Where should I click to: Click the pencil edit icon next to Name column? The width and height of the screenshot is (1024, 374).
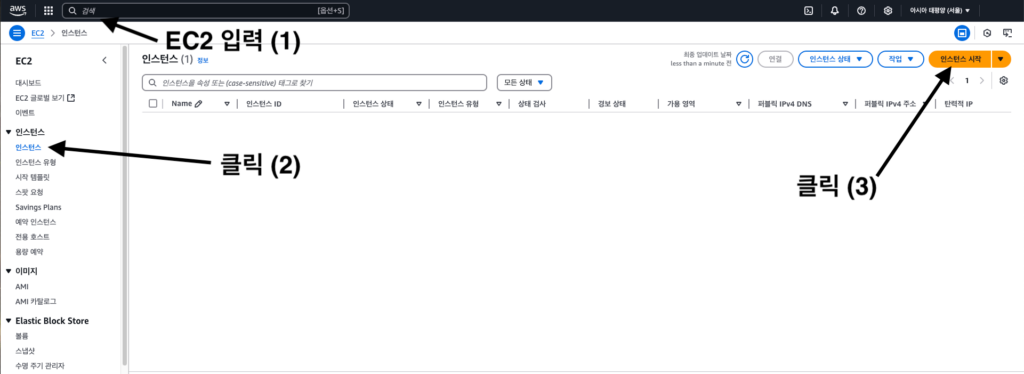pos(198,104)
